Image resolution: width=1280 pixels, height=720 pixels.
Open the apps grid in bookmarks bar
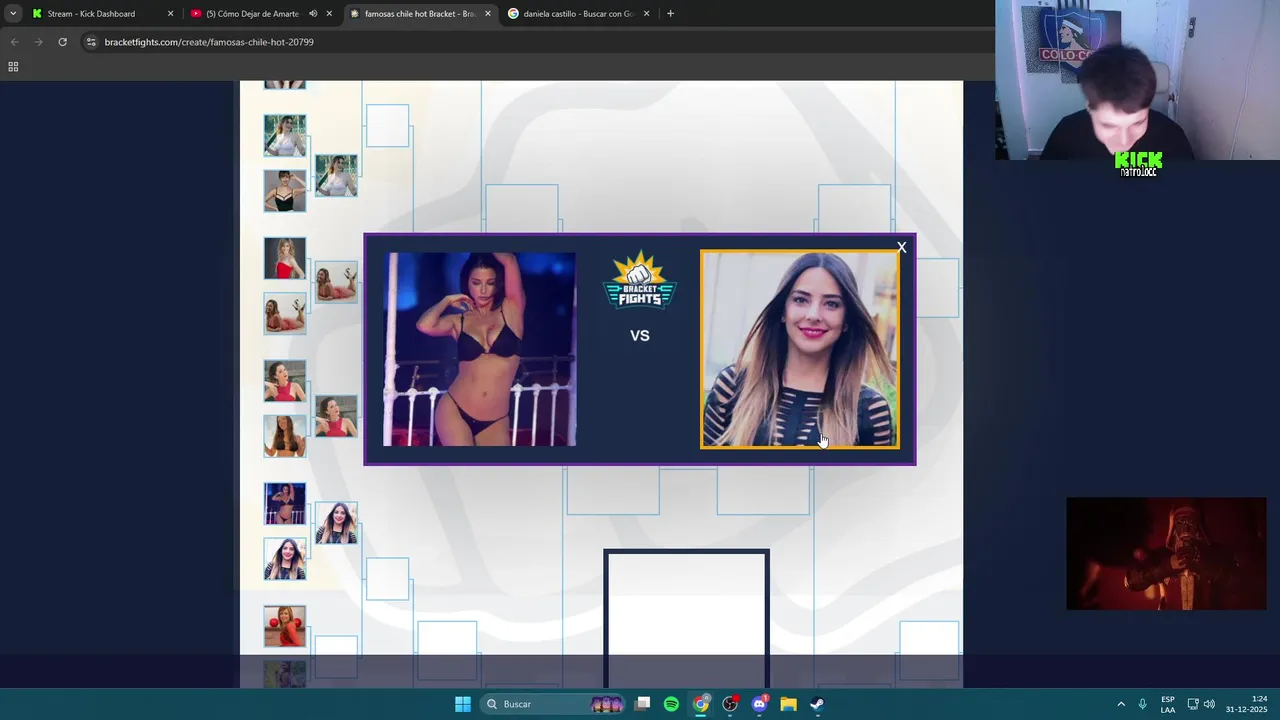(13, 67)
